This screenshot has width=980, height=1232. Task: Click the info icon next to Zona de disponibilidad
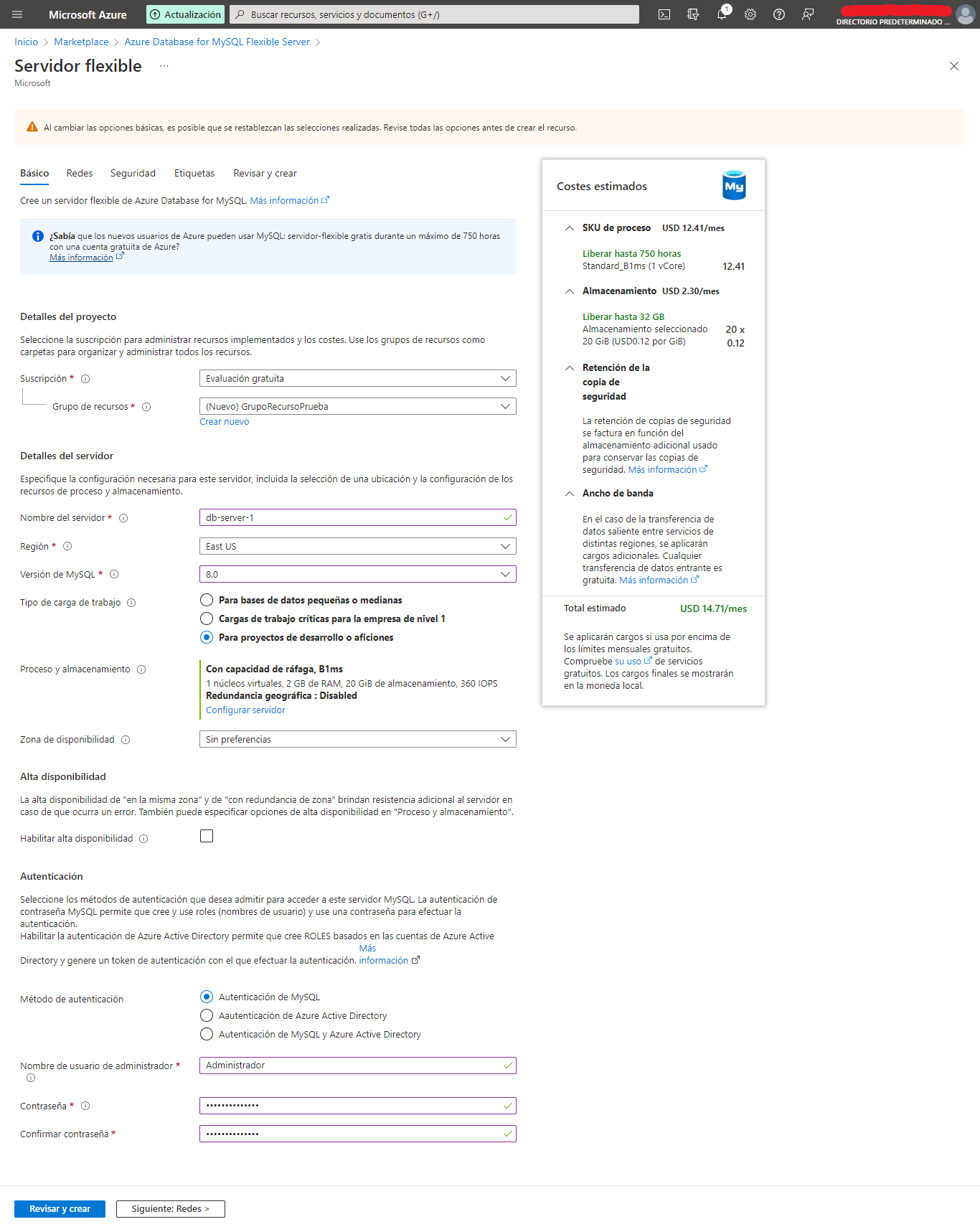tap(126, 740)
